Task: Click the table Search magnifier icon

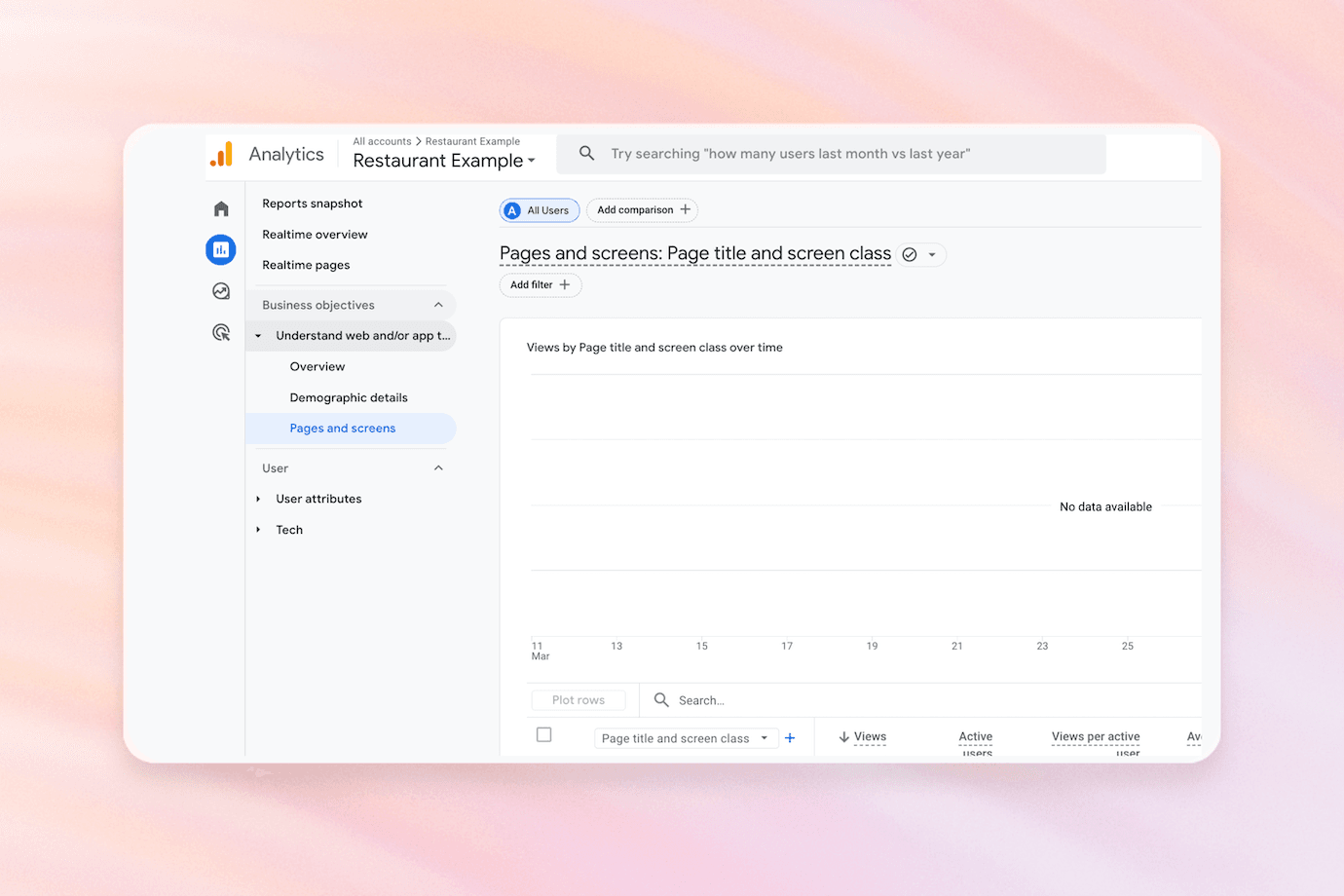Action: (661, 700)
